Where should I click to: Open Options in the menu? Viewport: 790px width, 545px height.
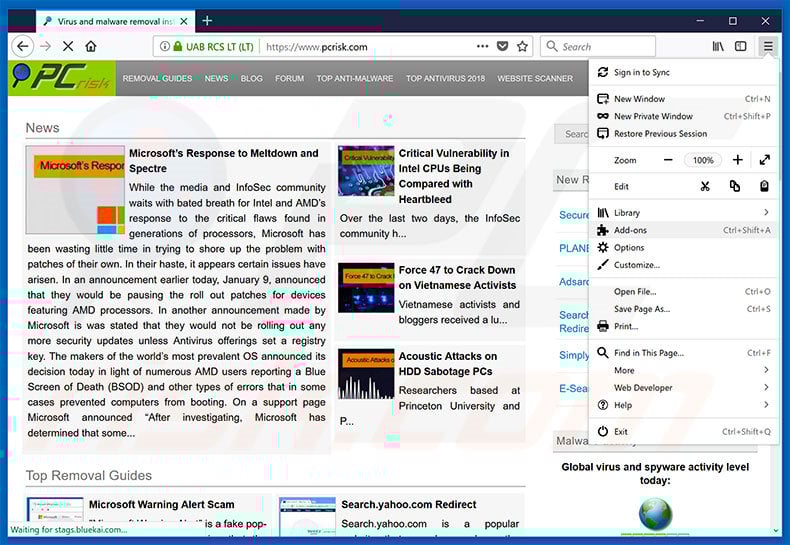tap(683, 247)
